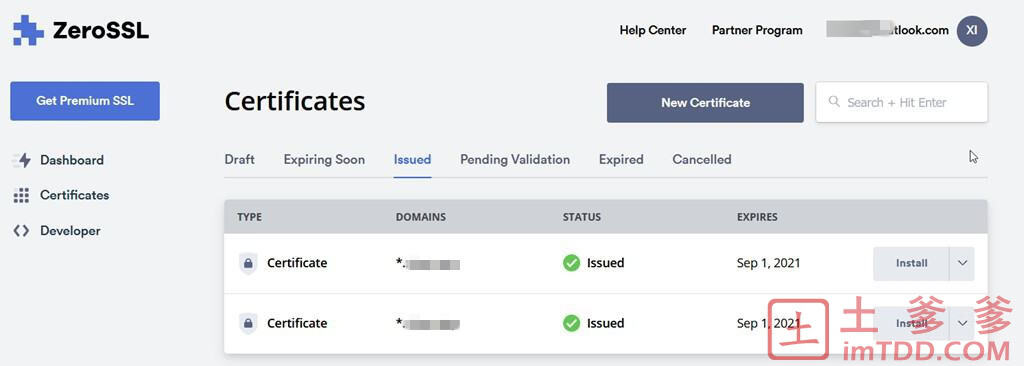The width and height of the screenshot is (1024, 366).
Task: Click the second row's green Issued checkmark
Action: point(571,324)
